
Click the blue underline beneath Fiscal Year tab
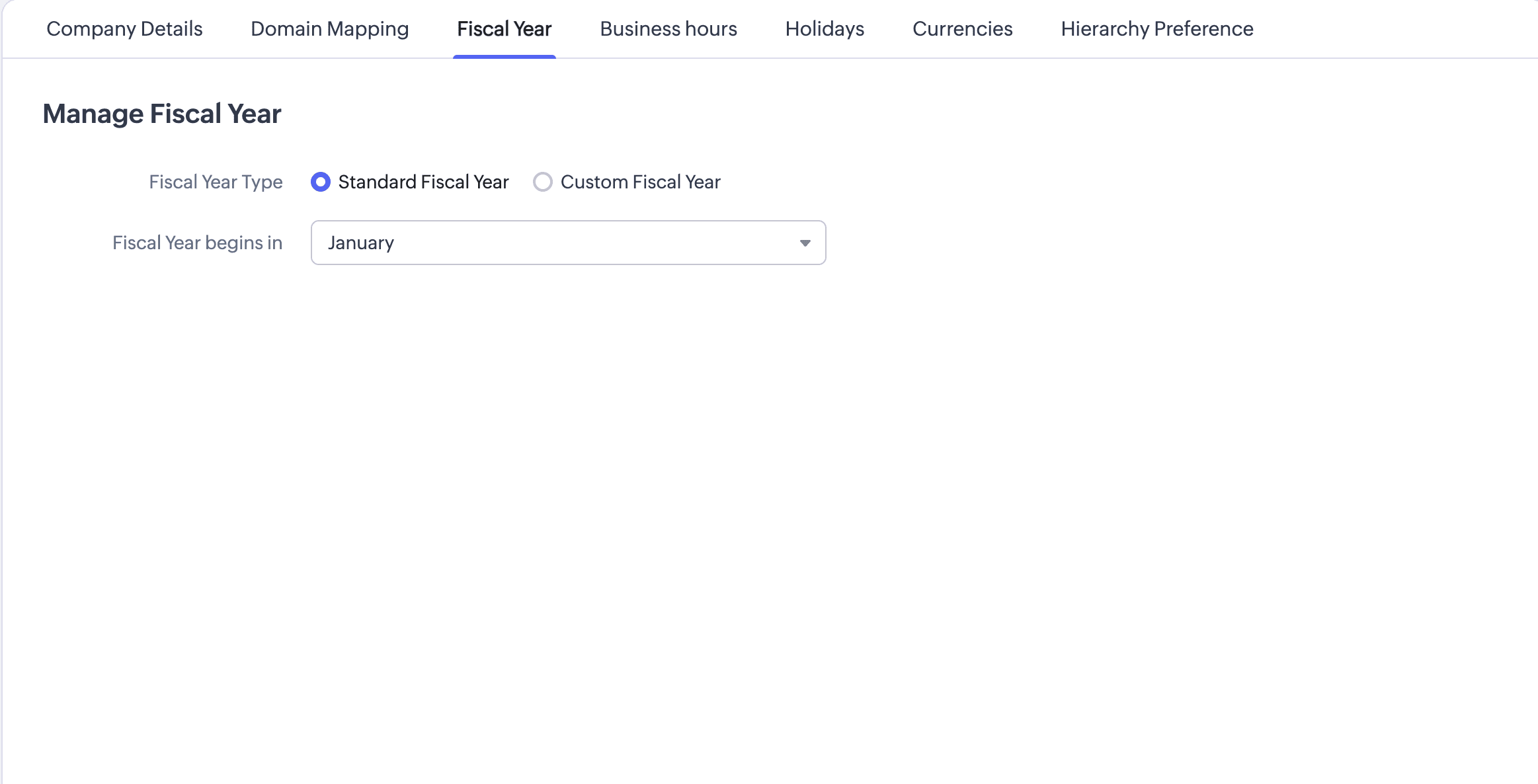click(504, 57)
